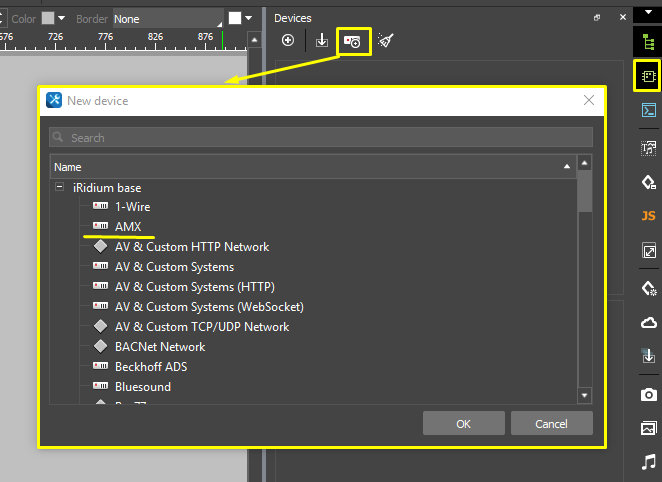Screen dimensions: 662x482
Task: Open the new device from base icon
Action: (354, 41)
